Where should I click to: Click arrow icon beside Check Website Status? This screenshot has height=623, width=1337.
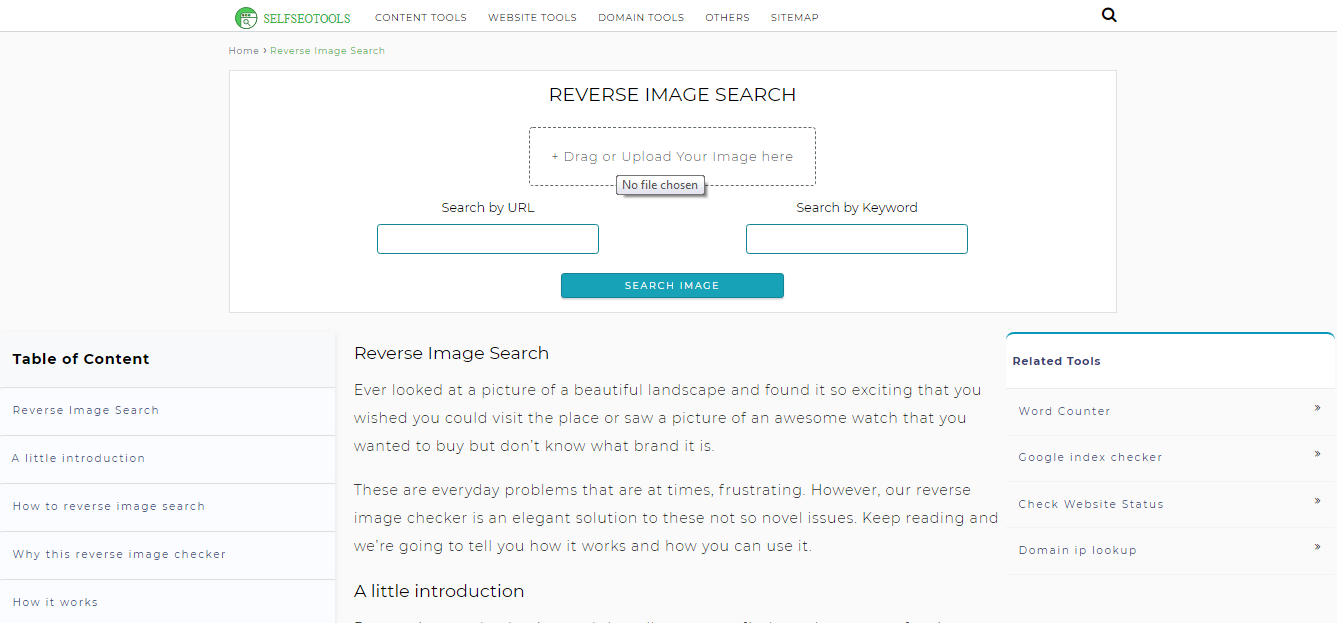pyautogui.click(x=1317, y=501)
